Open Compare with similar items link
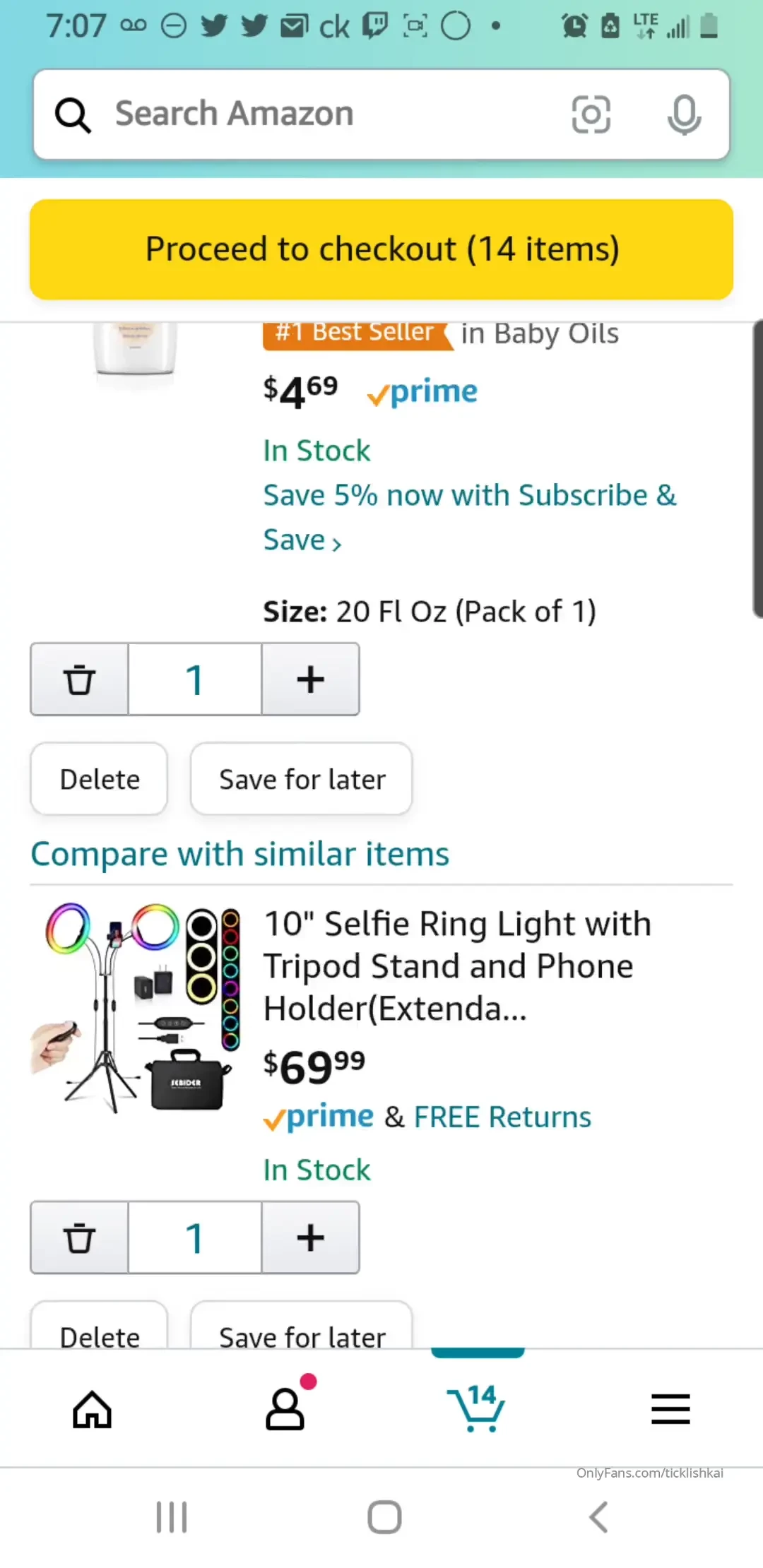763x1568 pixels. [240, 854]
